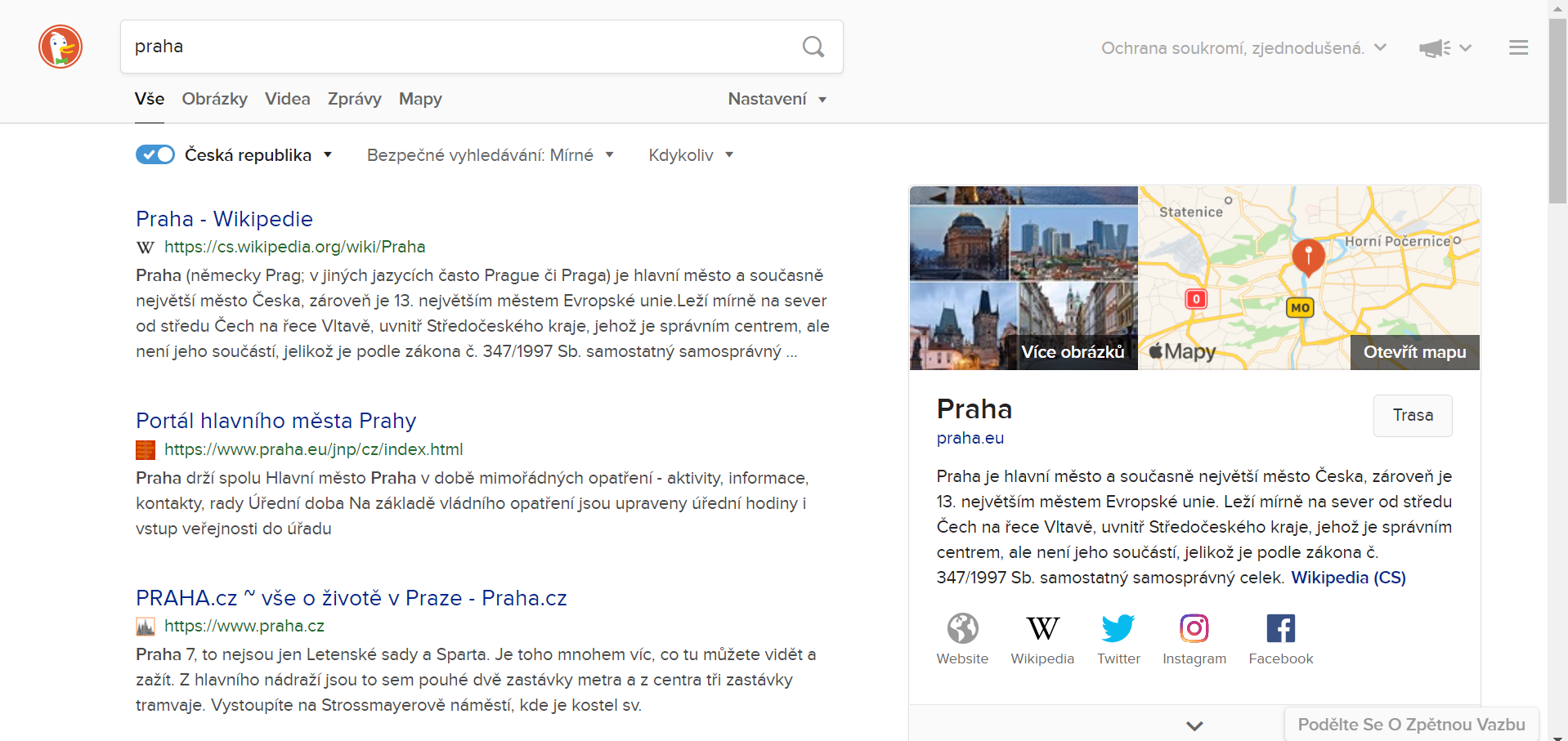Image resolution: width=1568 pixels, height=741 pixels.
Task: Open praha.eu link in info panel
Action: coord(970,438)
